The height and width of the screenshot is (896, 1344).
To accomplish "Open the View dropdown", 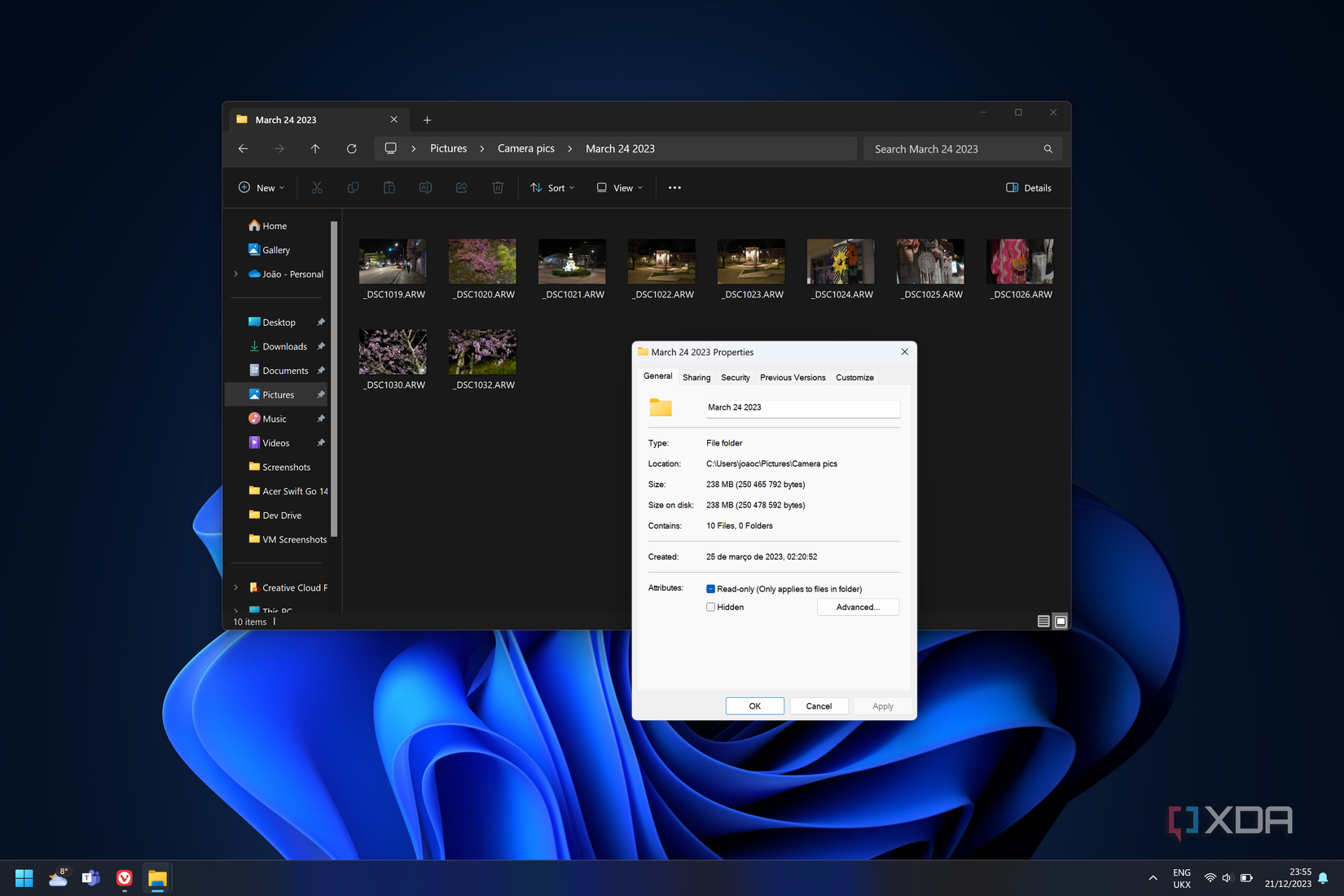I will pos(619,187).
